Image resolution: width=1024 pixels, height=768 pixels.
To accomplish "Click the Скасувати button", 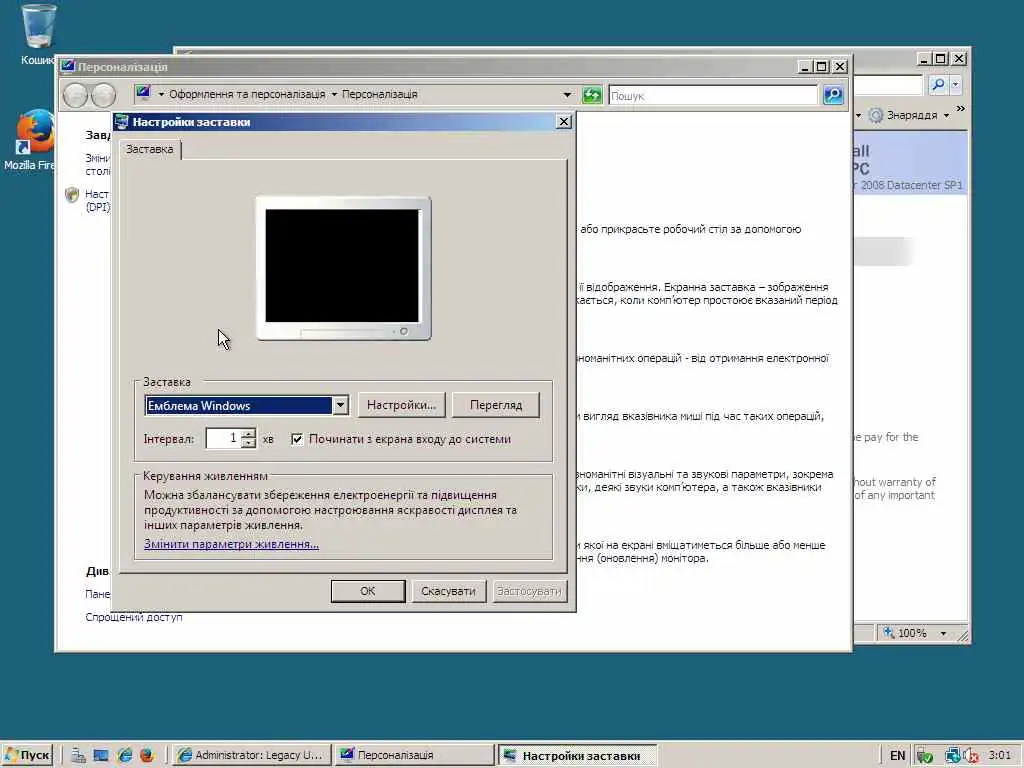I will coord(448,591).
